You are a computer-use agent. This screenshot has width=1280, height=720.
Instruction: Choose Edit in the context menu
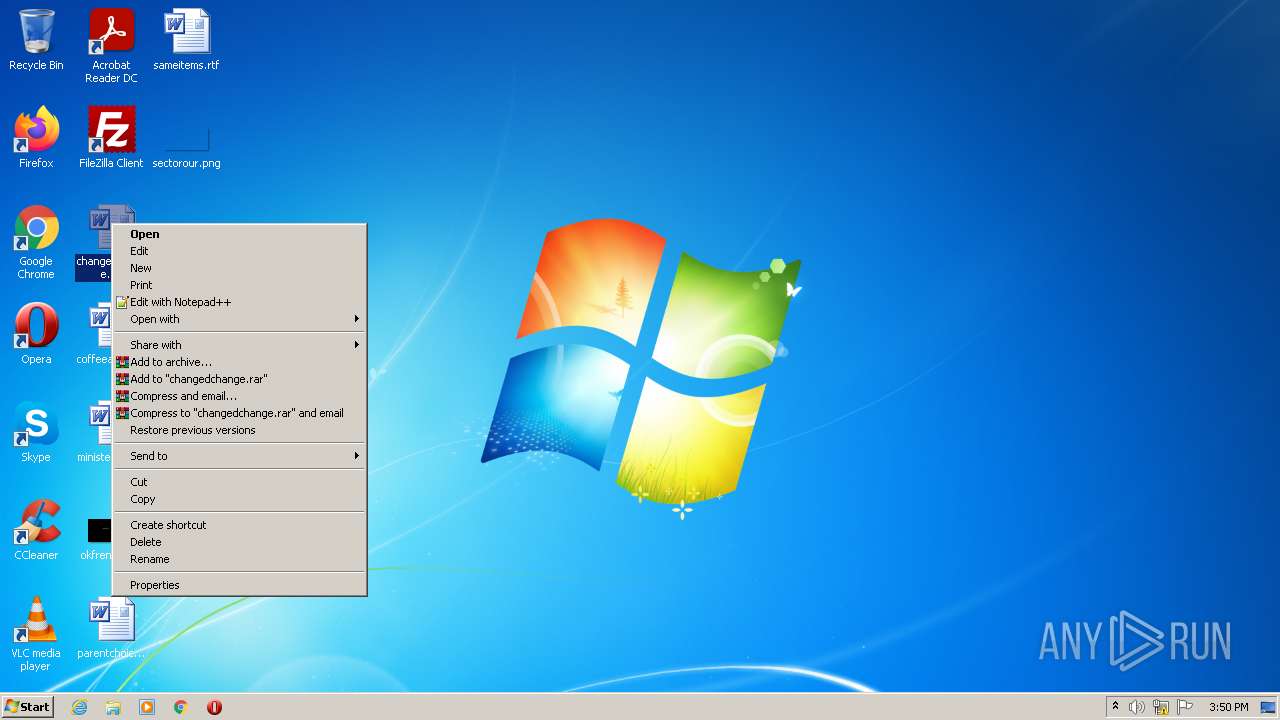239,251
